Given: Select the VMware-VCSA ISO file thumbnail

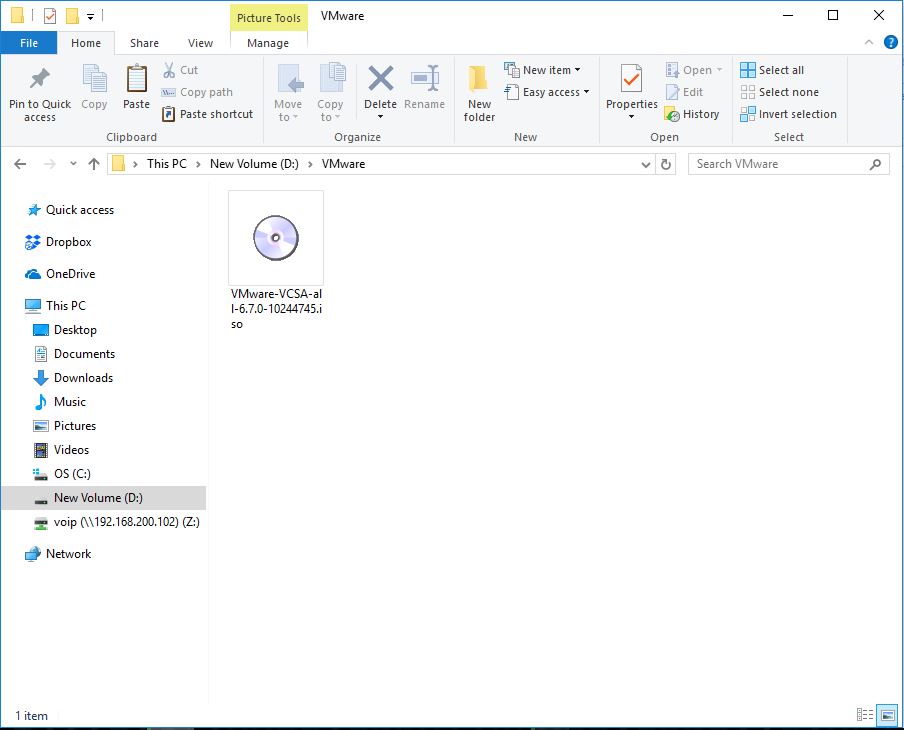Looking at the screenshot, I should (x=276, y=238).
